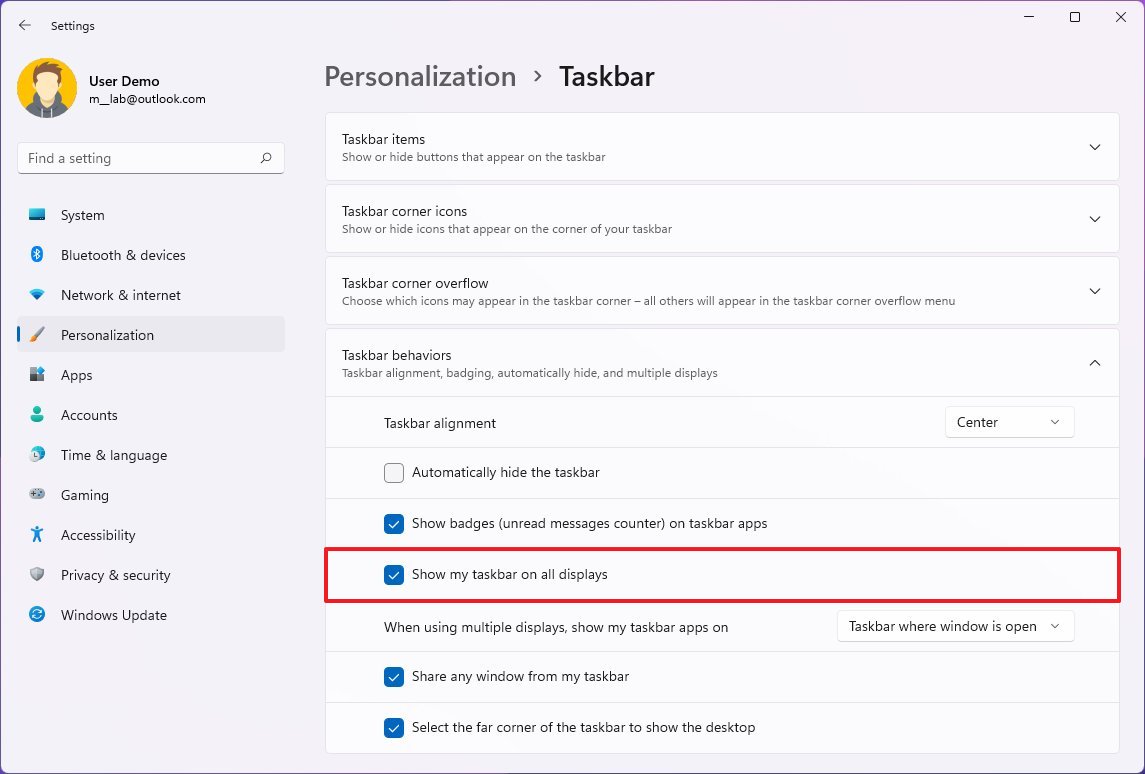Click the search magnifier icon
1145x774 pixels.
pos(266,158)
